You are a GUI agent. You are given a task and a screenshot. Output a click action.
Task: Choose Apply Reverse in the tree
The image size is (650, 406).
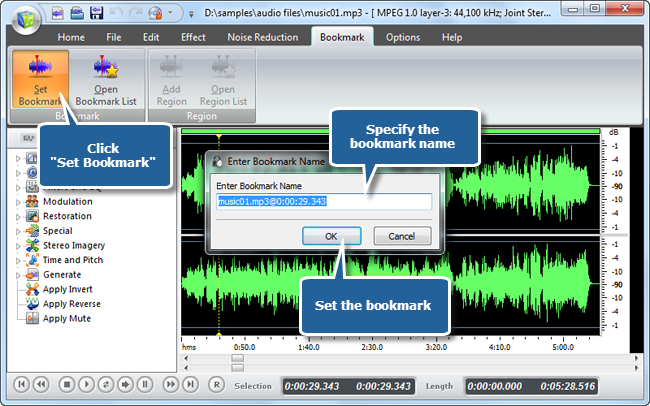click(72, 304)
